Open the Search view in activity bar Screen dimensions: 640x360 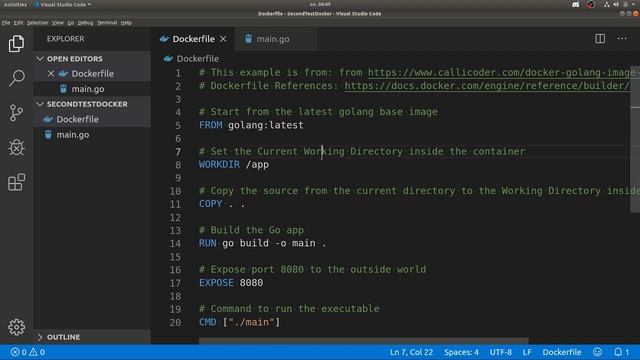(16, 78)
